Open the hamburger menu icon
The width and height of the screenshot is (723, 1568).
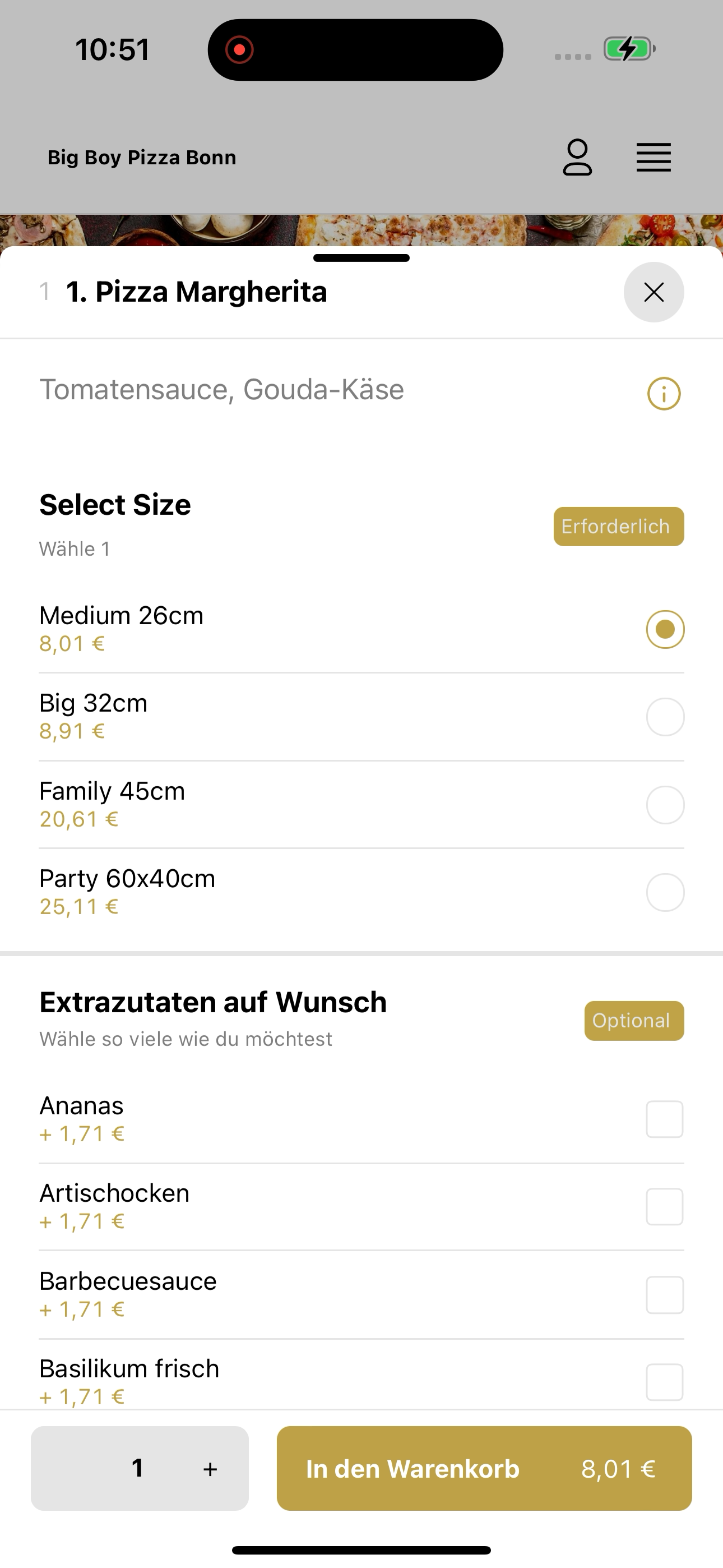[654, 158]
